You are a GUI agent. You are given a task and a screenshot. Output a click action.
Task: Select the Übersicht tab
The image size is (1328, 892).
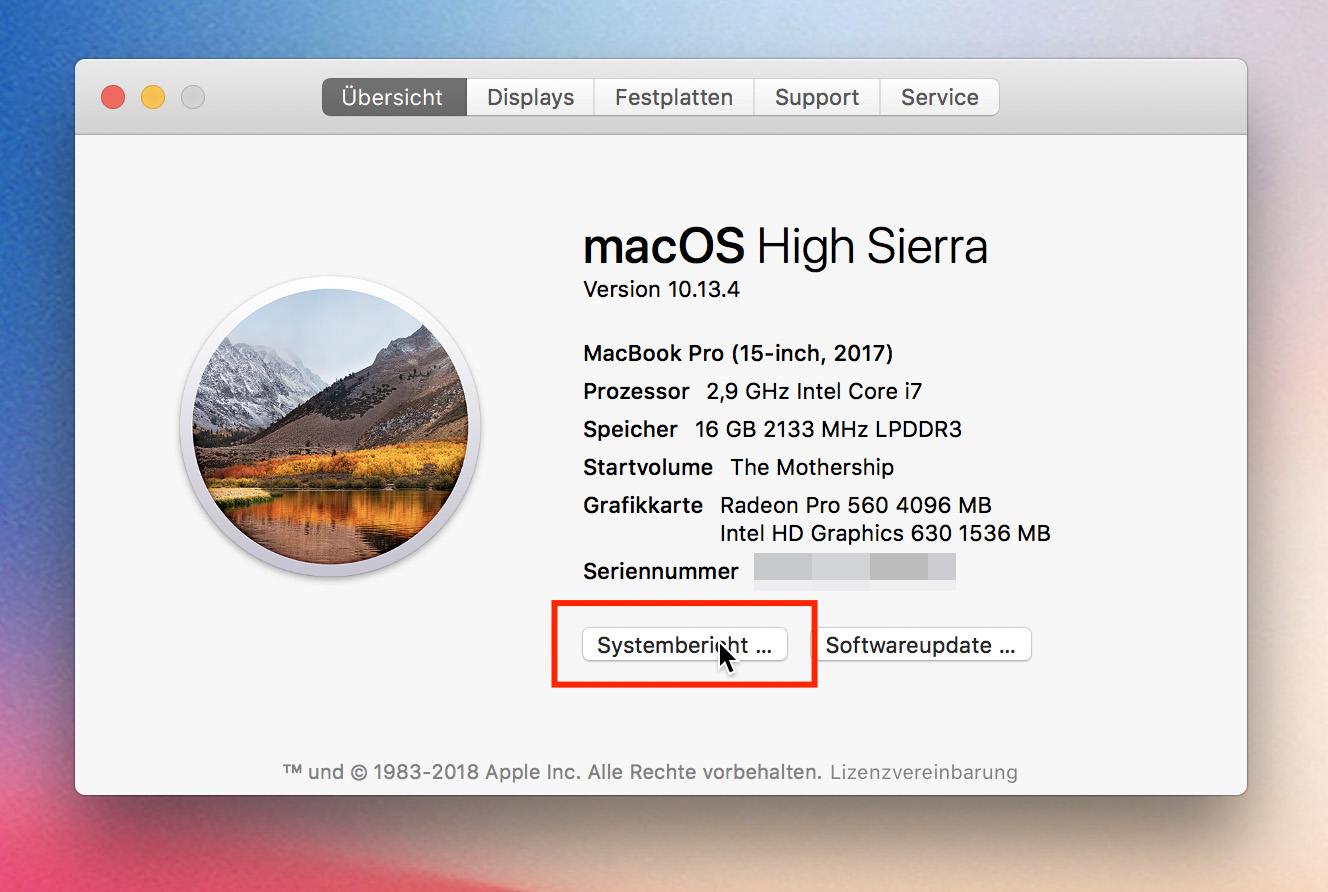point(394,97)
